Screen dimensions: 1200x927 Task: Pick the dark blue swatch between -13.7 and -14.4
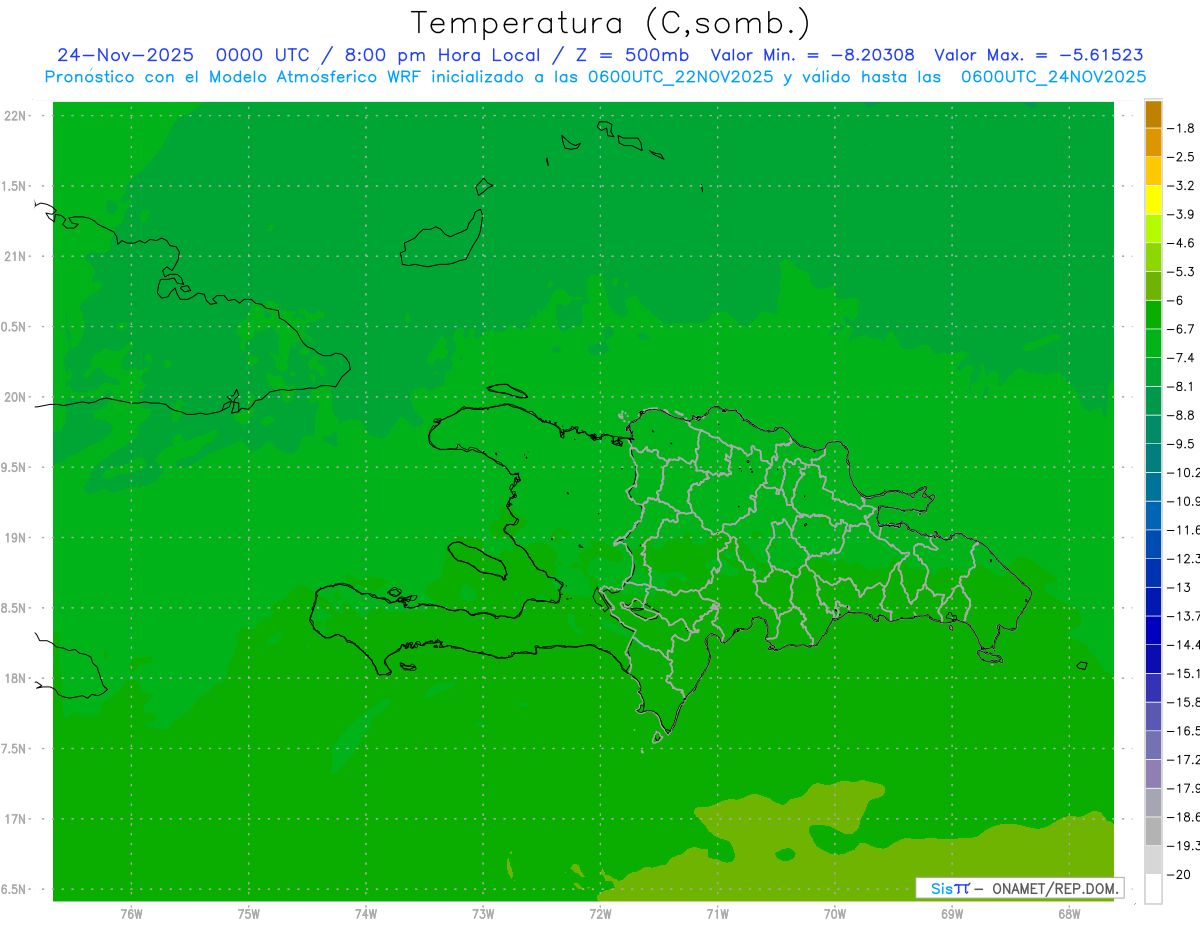pyautogui.click(x=1153, y=630)
